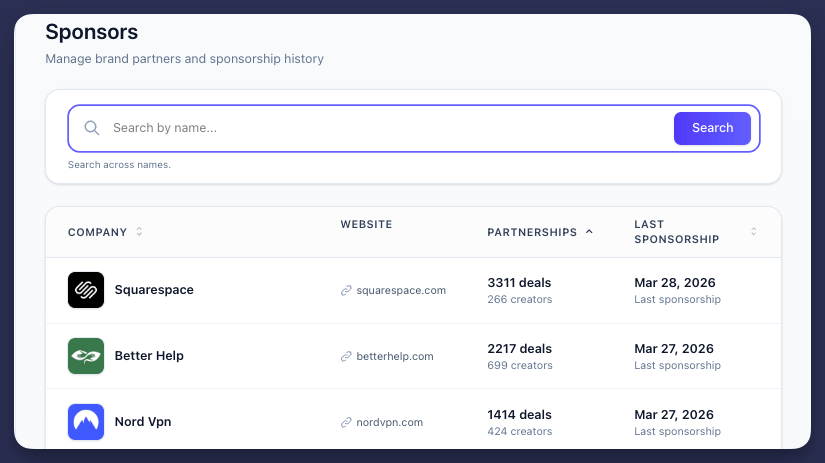Viewport: 825px width, 463px height.
Task: Click the Sponsors page heading
Action: tap(92, 32)
